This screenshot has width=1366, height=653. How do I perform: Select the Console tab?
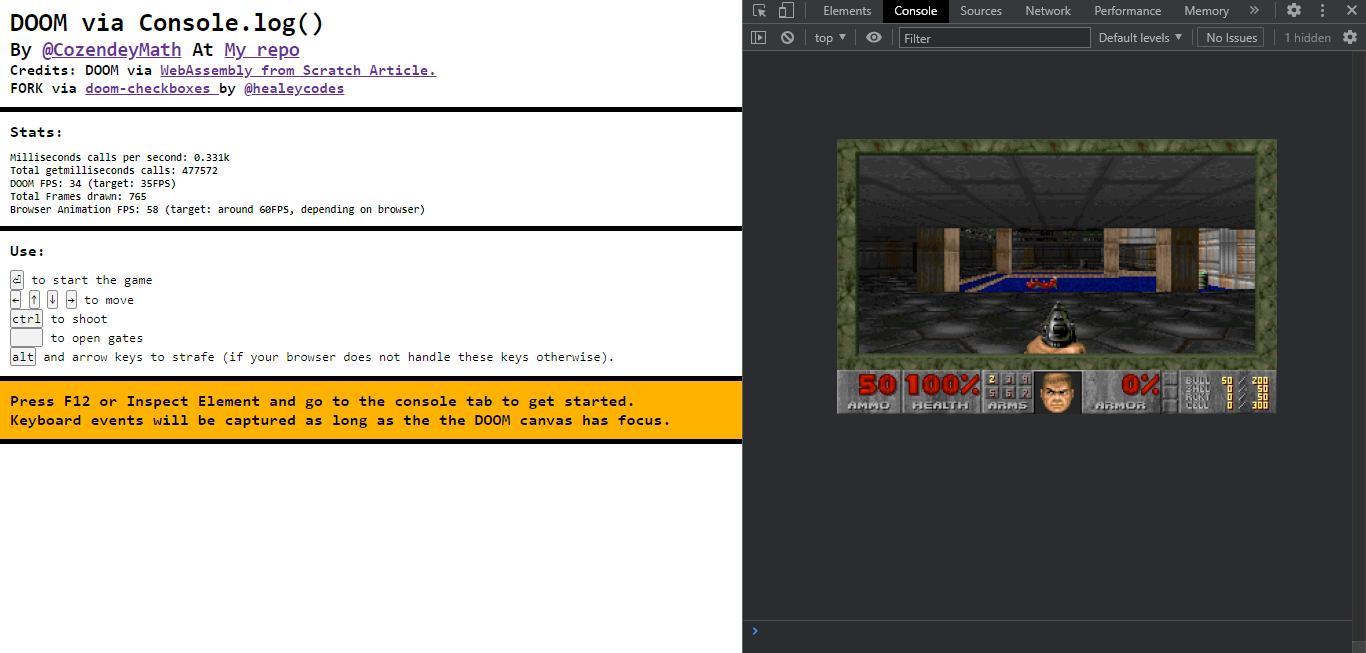click(x=916, y=11)
